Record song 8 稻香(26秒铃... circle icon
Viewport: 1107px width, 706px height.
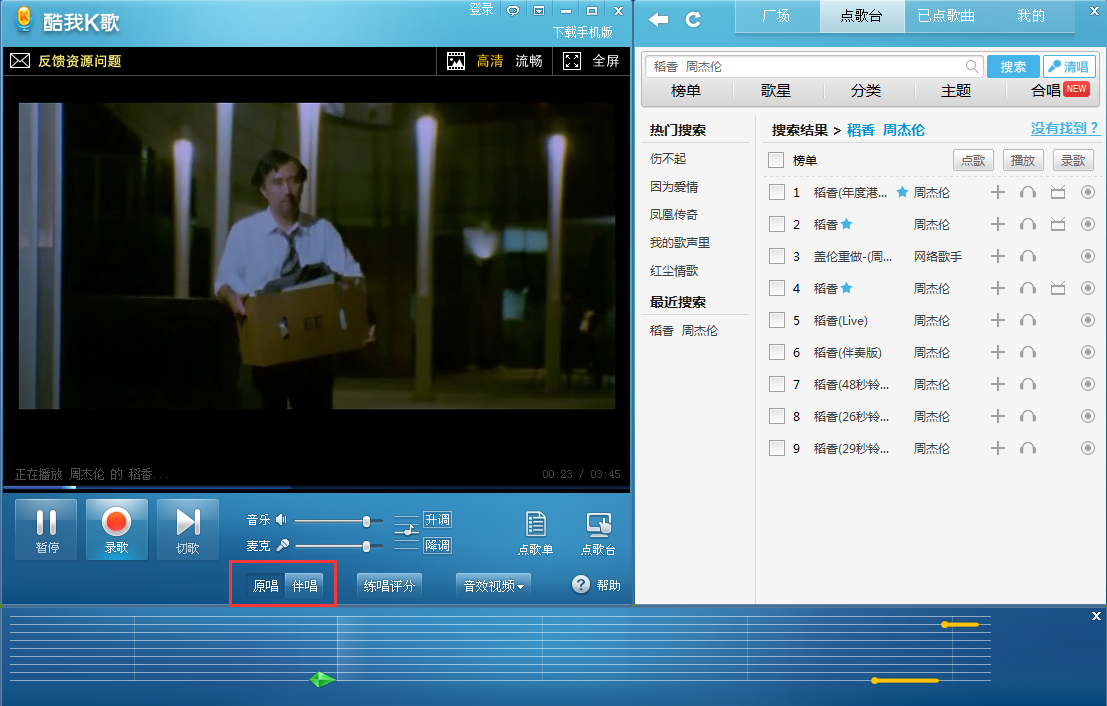coord(1088,416)
